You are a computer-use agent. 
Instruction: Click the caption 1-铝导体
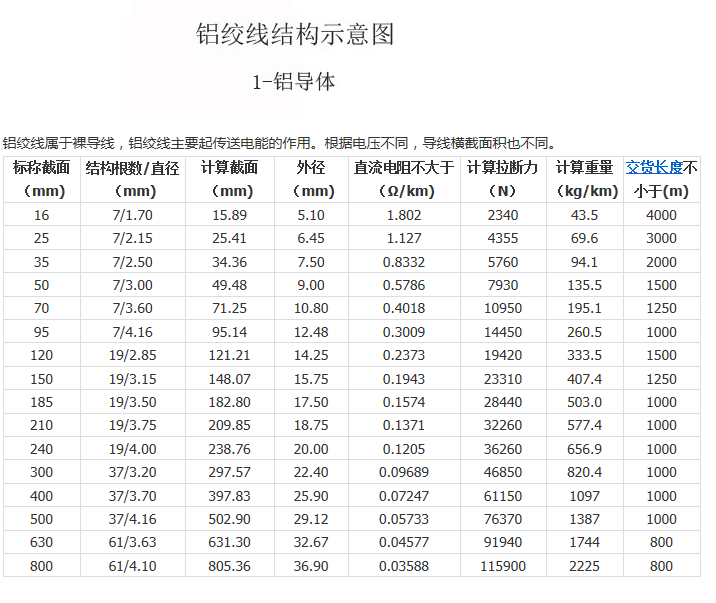point(294,82)
